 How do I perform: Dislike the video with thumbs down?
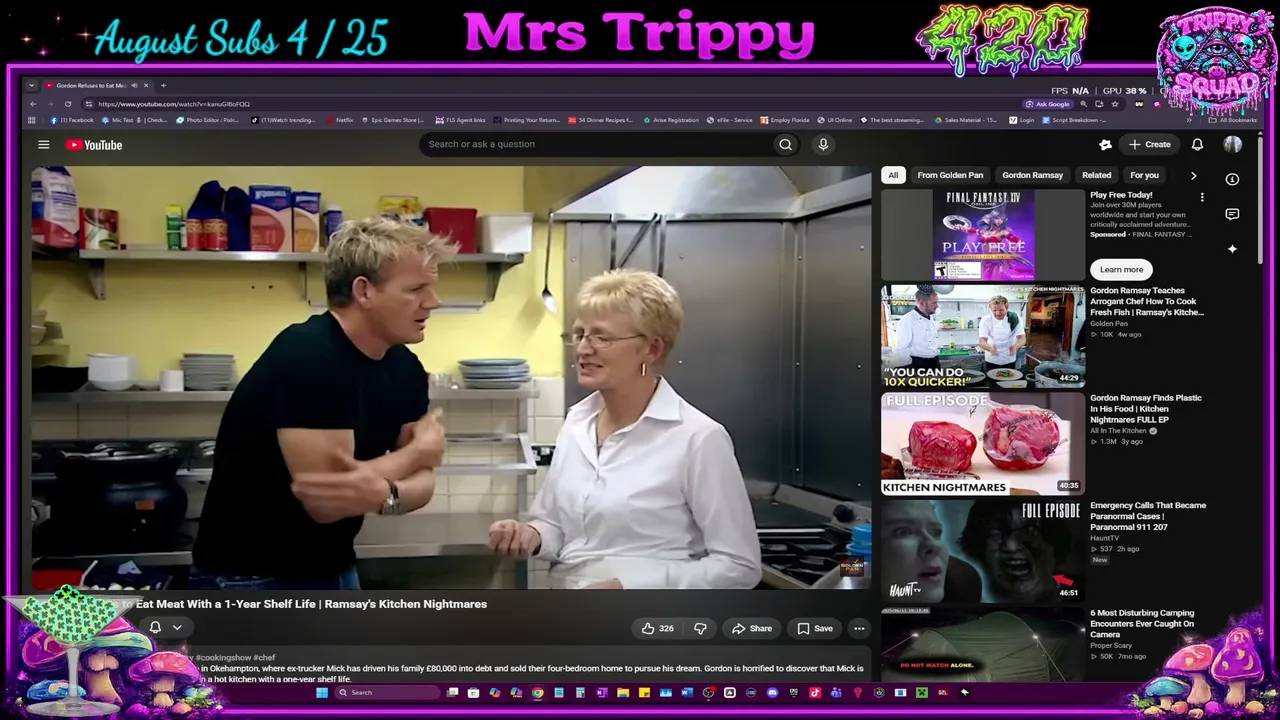pyautogui.click(x=700, y=628)
